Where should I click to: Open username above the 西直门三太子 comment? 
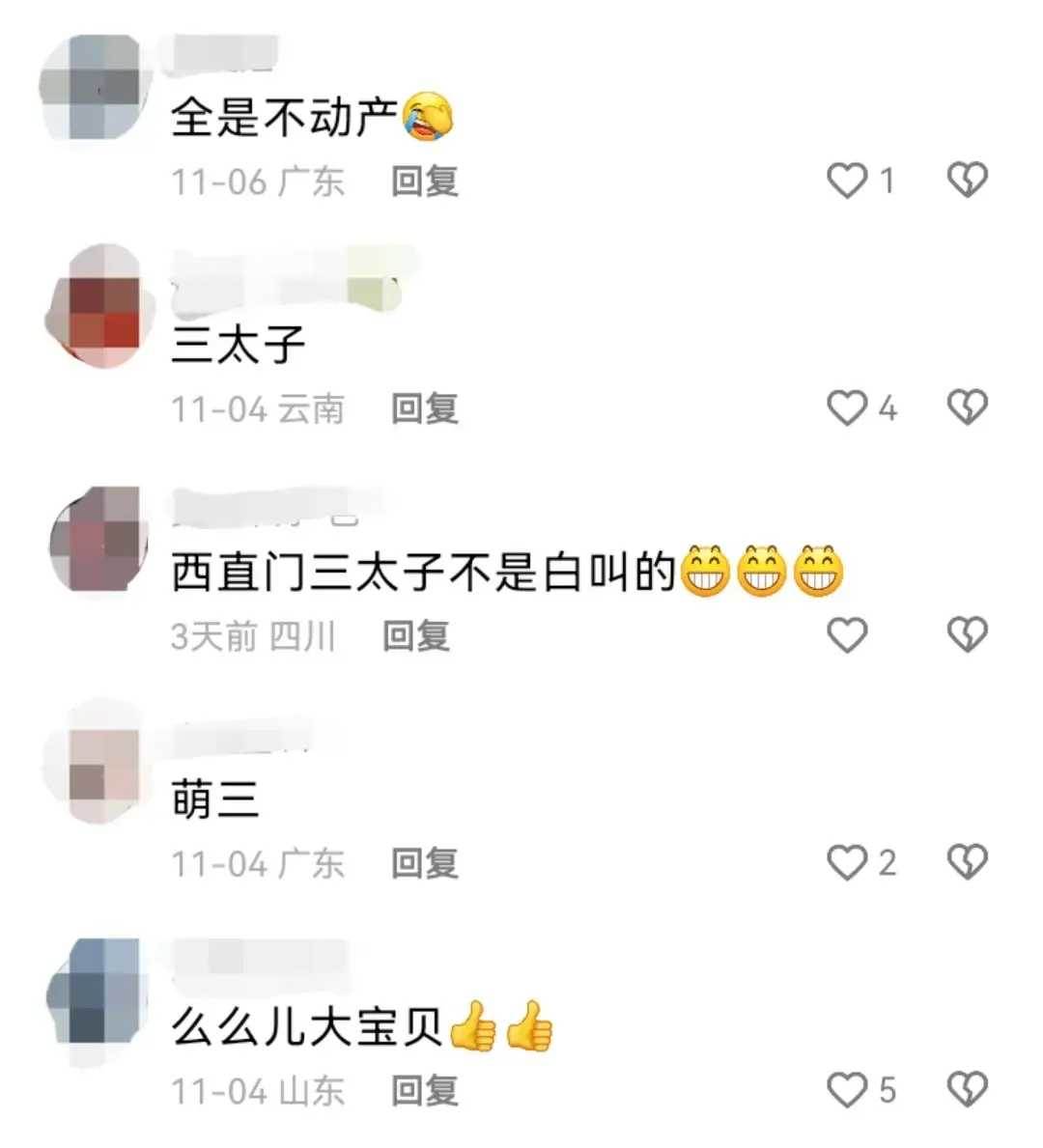pos(278,507)
